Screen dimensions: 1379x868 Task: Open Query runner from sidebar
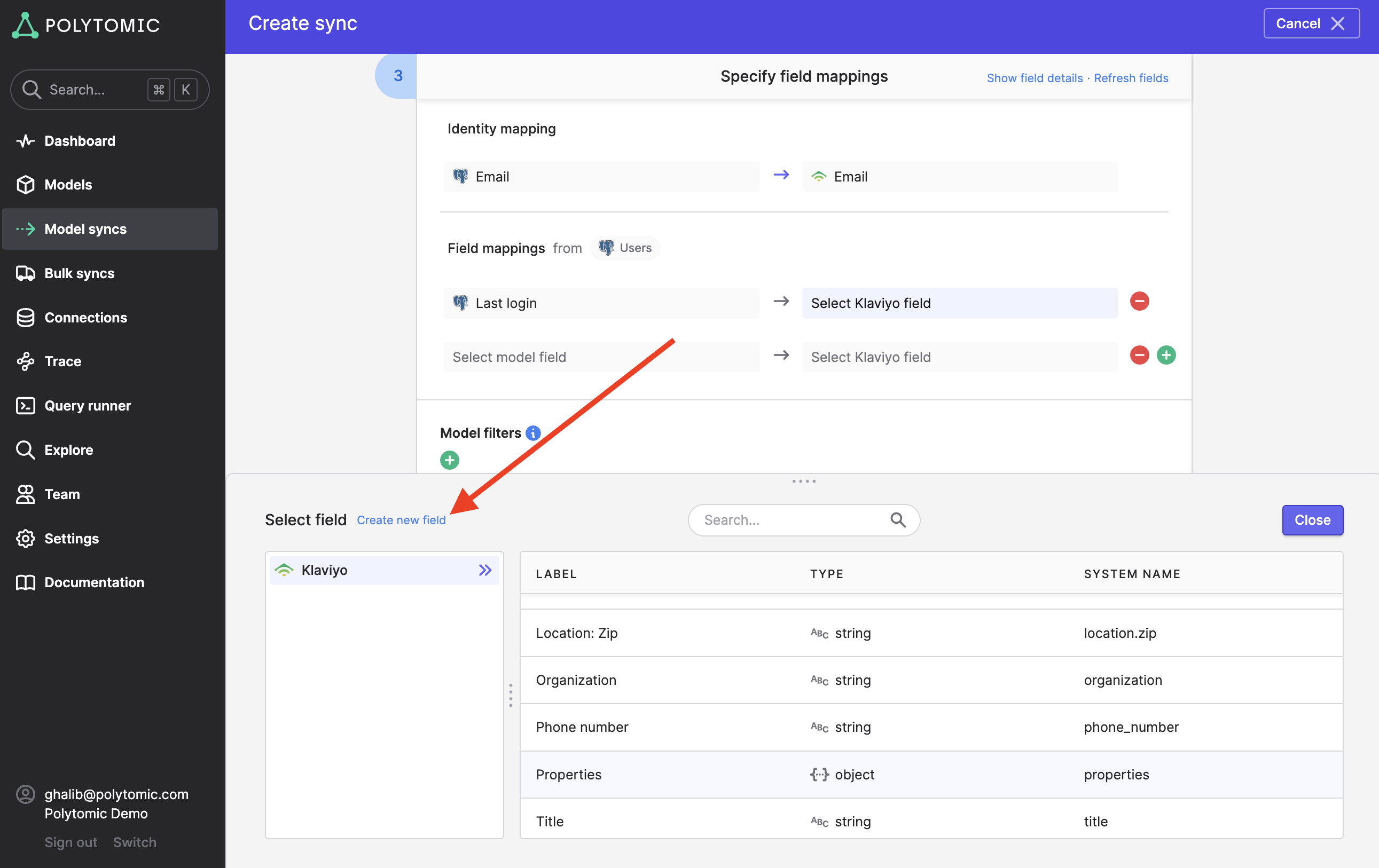pos(87,405)
